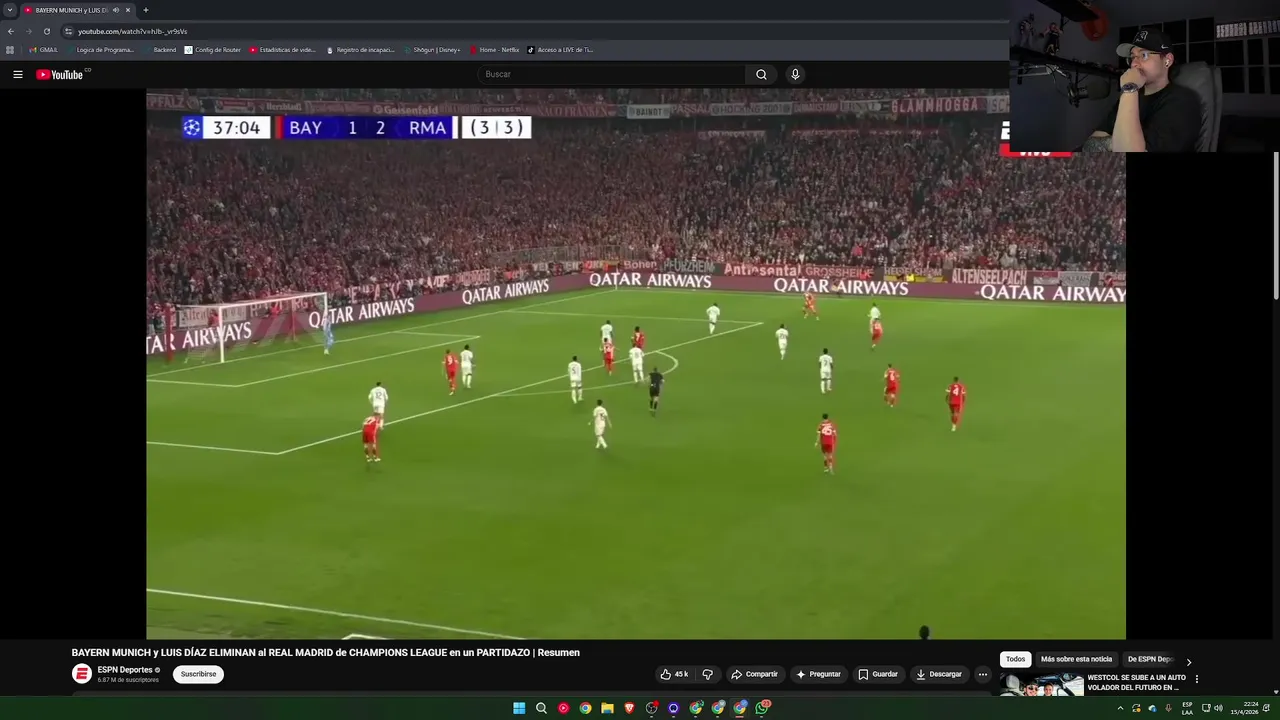Open Registro de incapaci... bookmark
The height and width of the screenshot is (720, 1280).
[x=360, y=50]
